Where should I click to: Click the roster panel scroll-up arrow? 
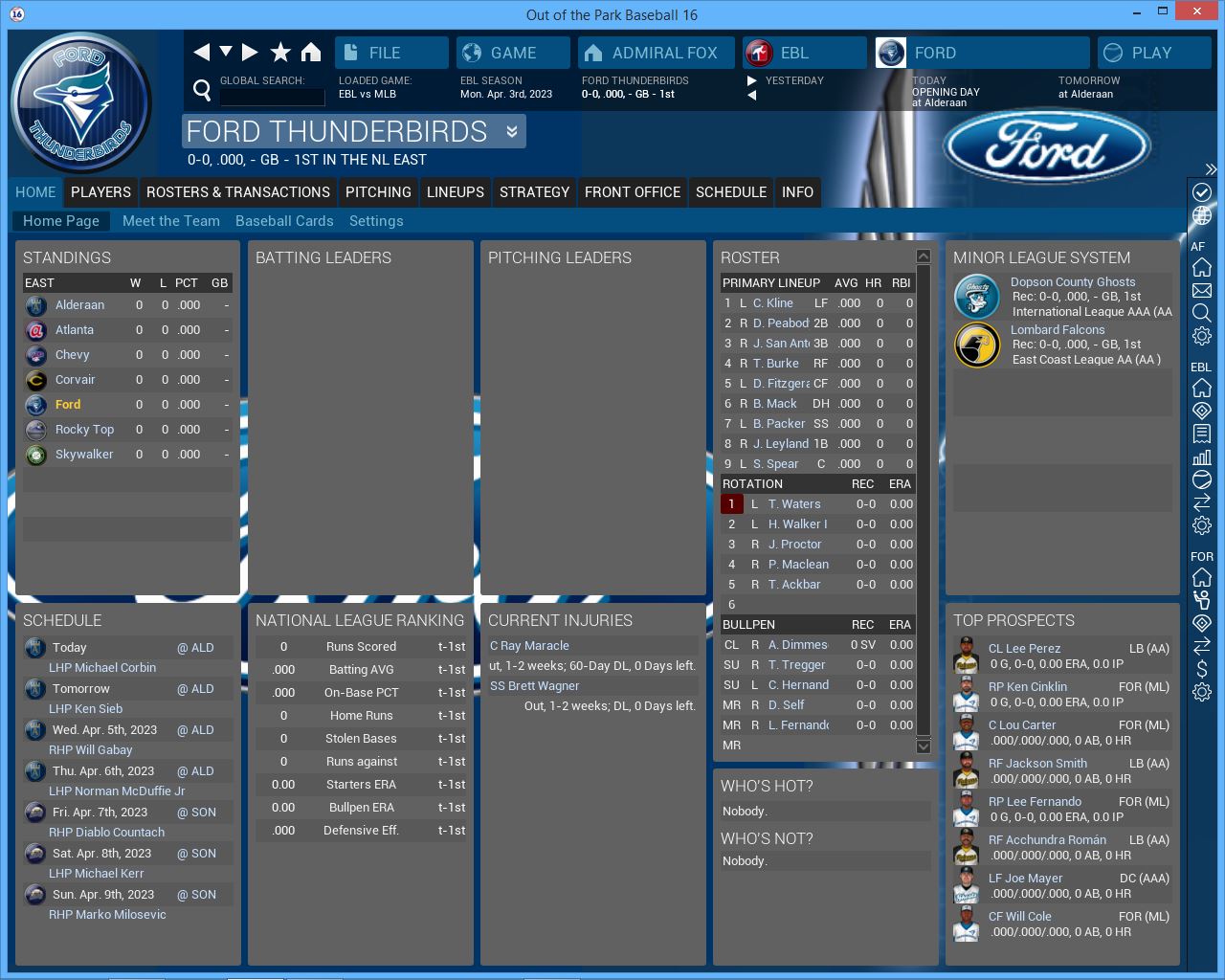924,256
